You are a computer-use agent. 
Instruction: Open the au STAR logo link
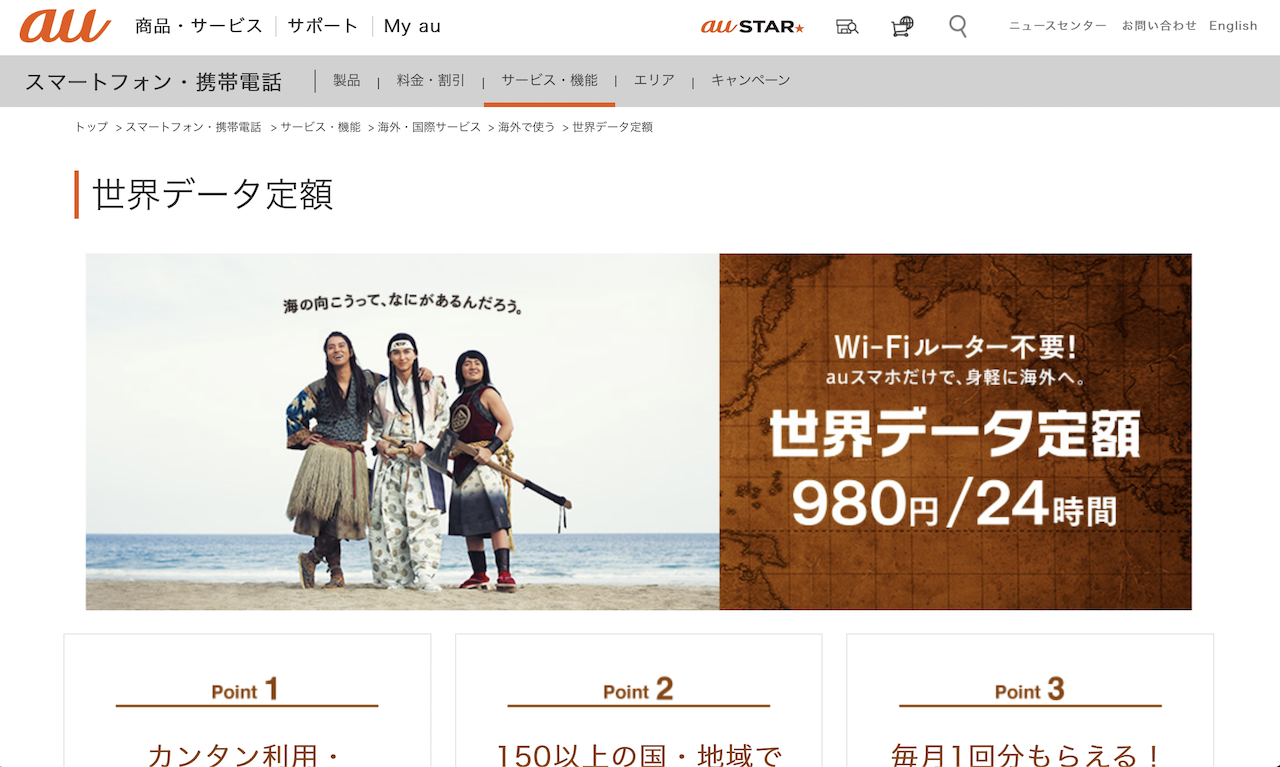pos(752,27)
